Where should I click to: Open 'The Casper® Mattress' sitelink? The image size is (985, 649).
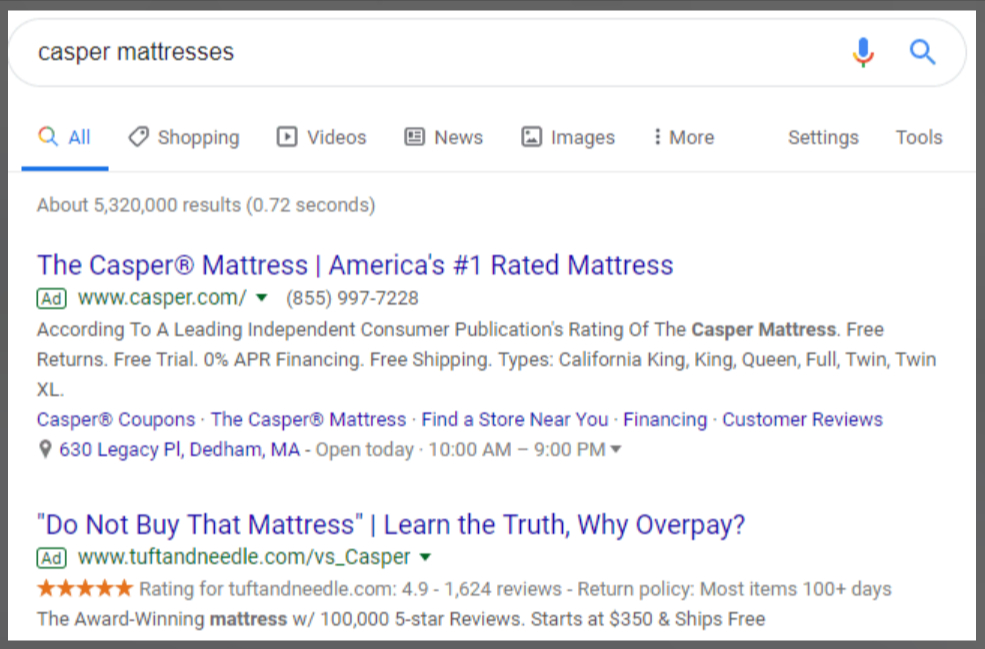(x=308, y=420)
